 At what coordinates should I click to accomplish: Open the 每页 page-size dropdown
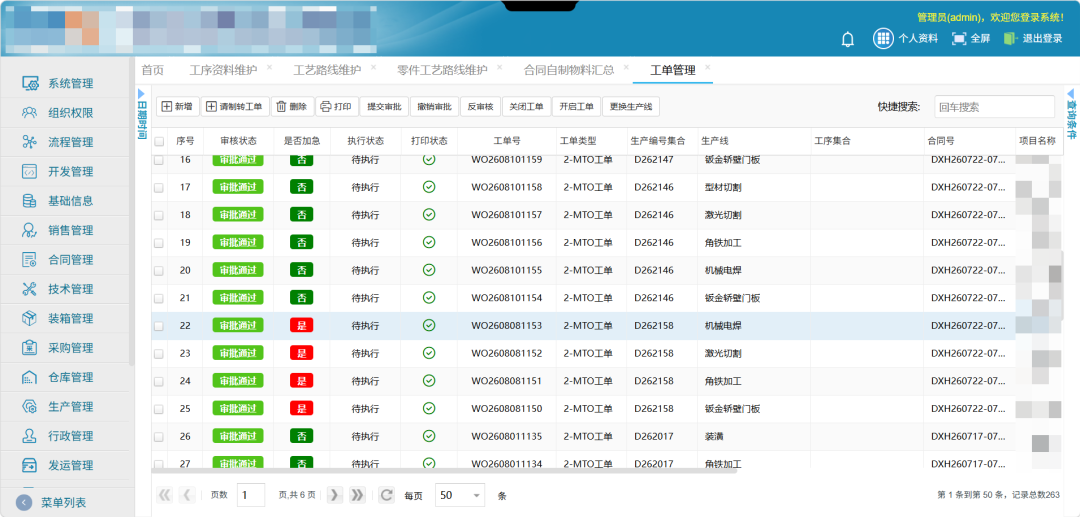[460, 495]
